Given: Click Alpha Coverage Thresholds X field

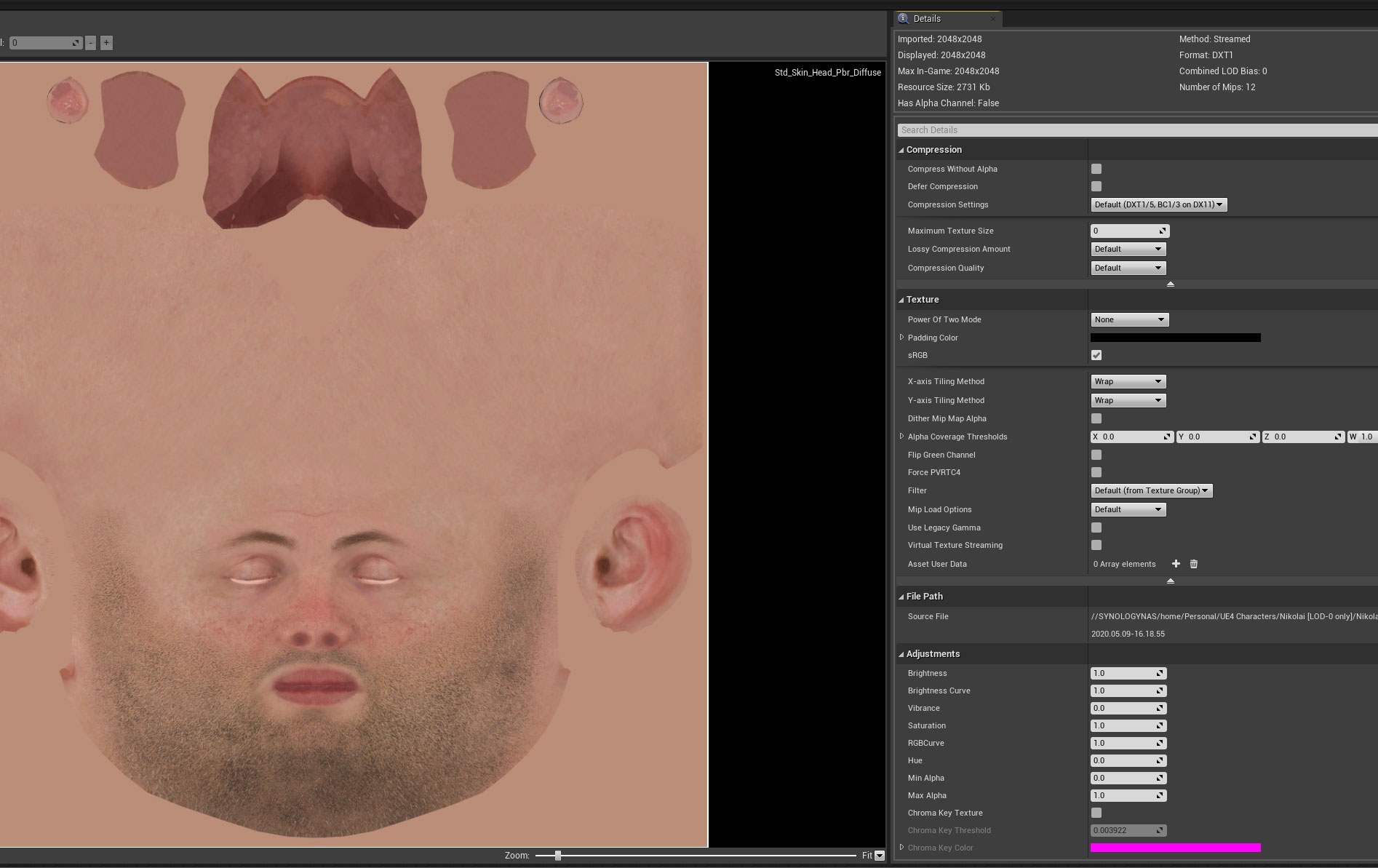Looking at the screenshot, I should coord(1131,437).
